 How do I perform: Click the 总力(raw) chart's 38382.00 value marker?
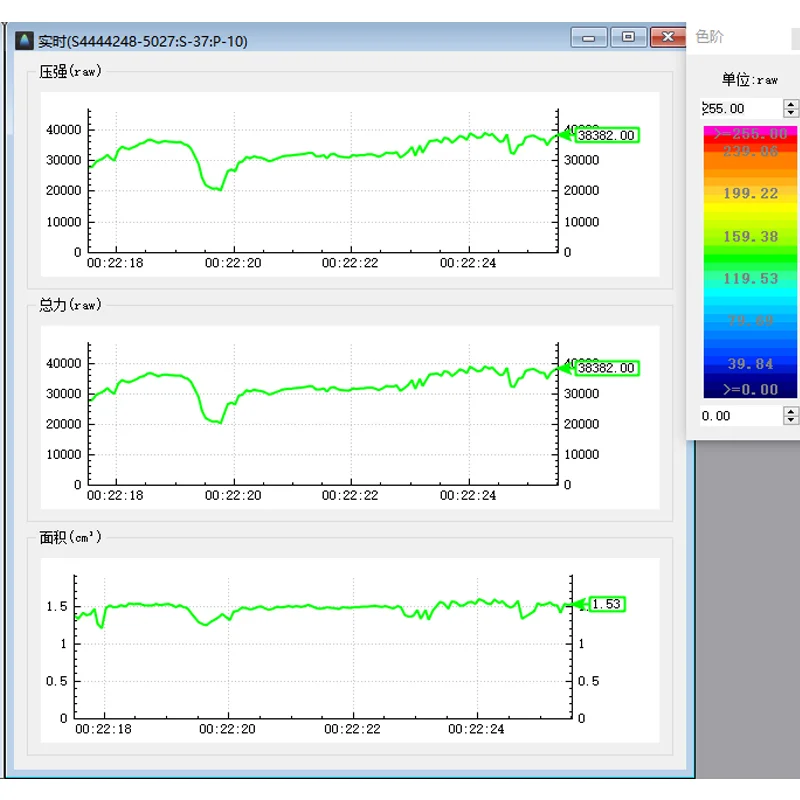[x=606, y=368]
